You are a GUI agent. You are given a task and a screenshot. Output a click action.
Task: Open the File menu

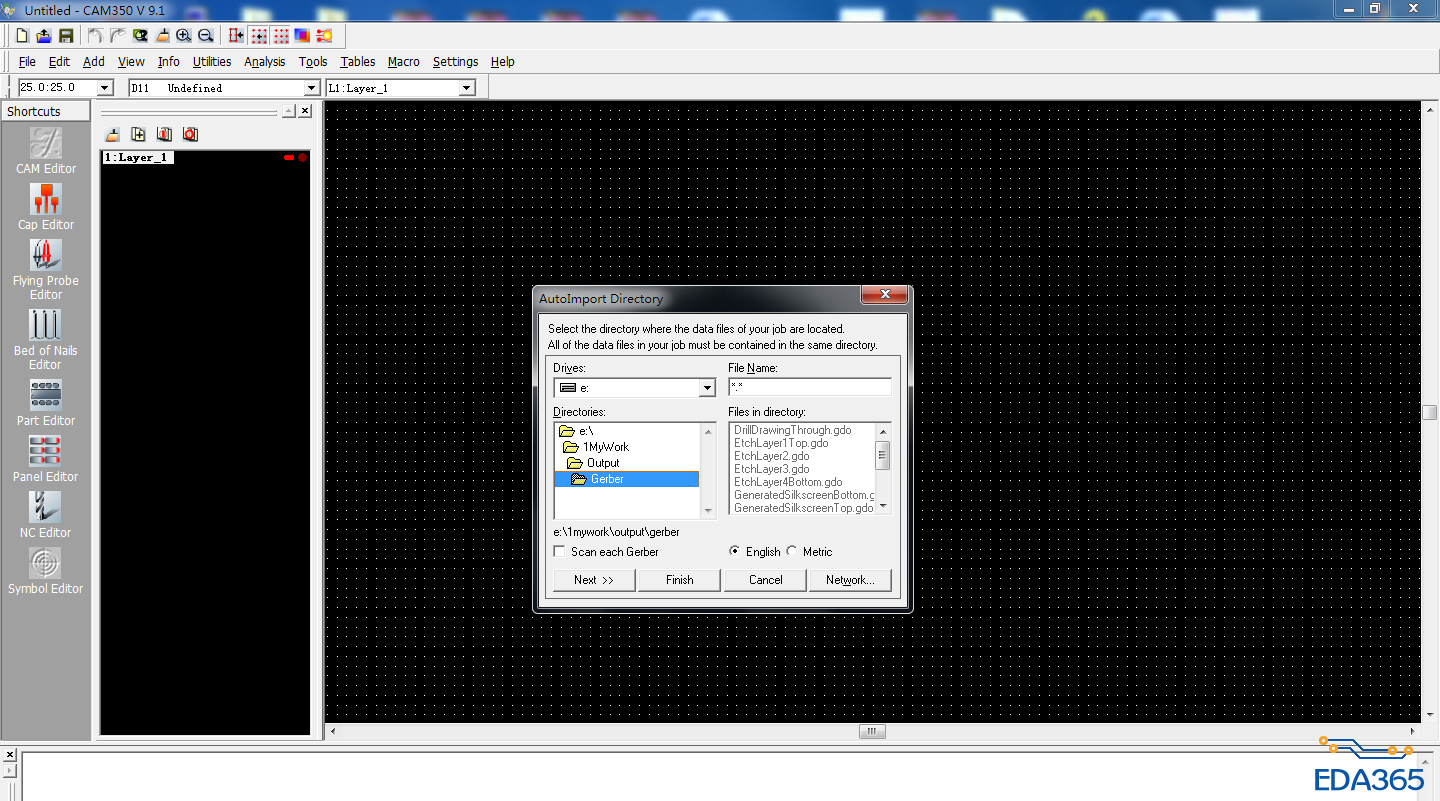(x=27, y=62)
